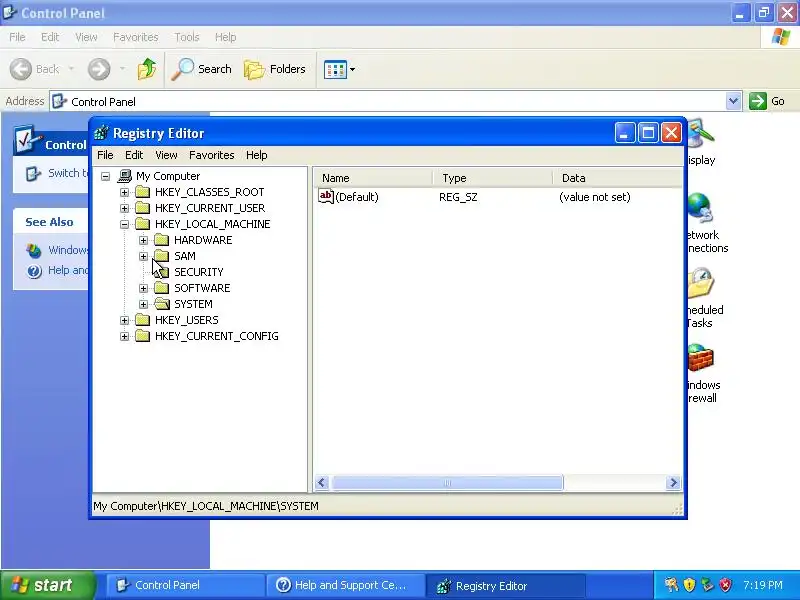Expand the HKEY_CURRENT_USER key
Image resolution: width=800 pixels, height=600 pixels.
coord(124,208)
